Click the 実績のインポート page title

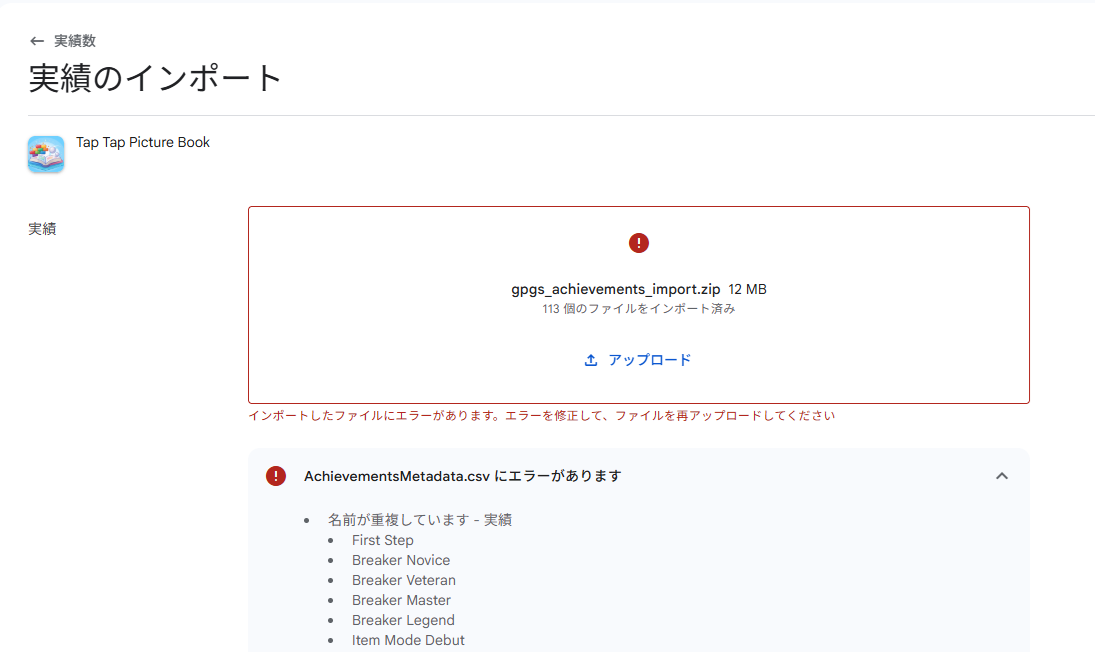(155, 77)
